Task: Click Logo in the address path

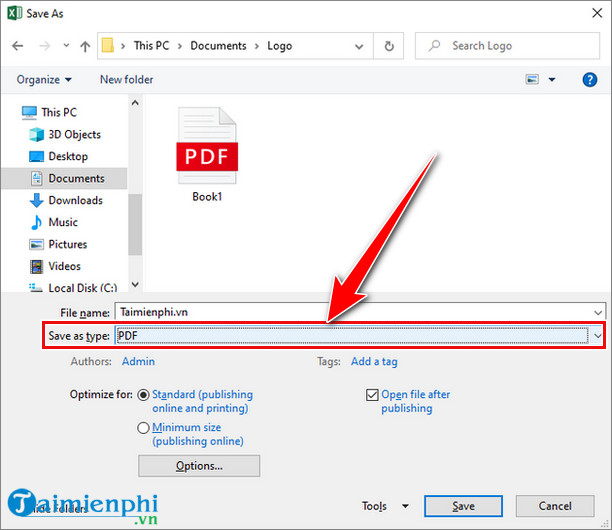Action: pos(279,46)
